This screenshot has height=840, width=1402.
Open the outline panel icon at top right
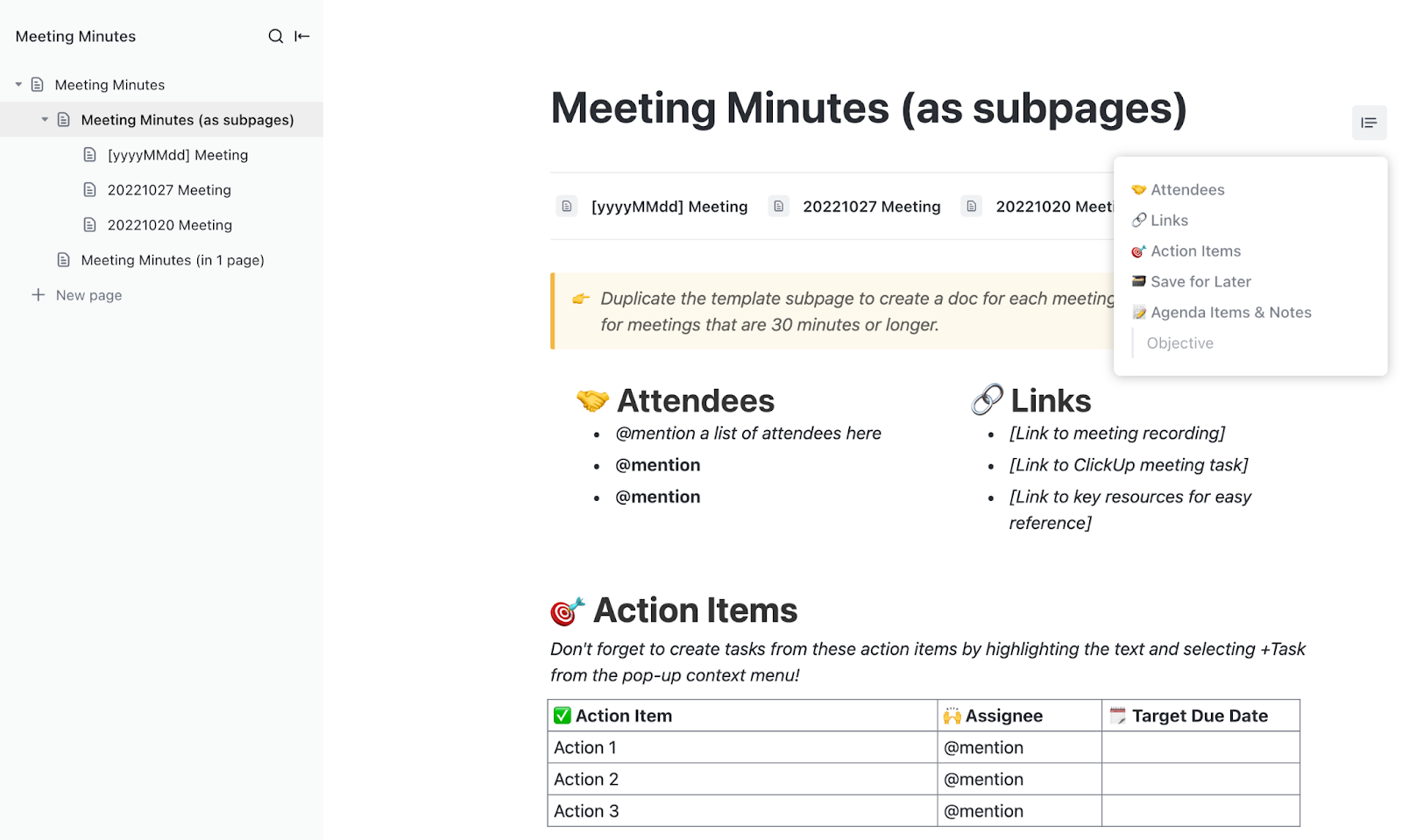[1369, 123]
